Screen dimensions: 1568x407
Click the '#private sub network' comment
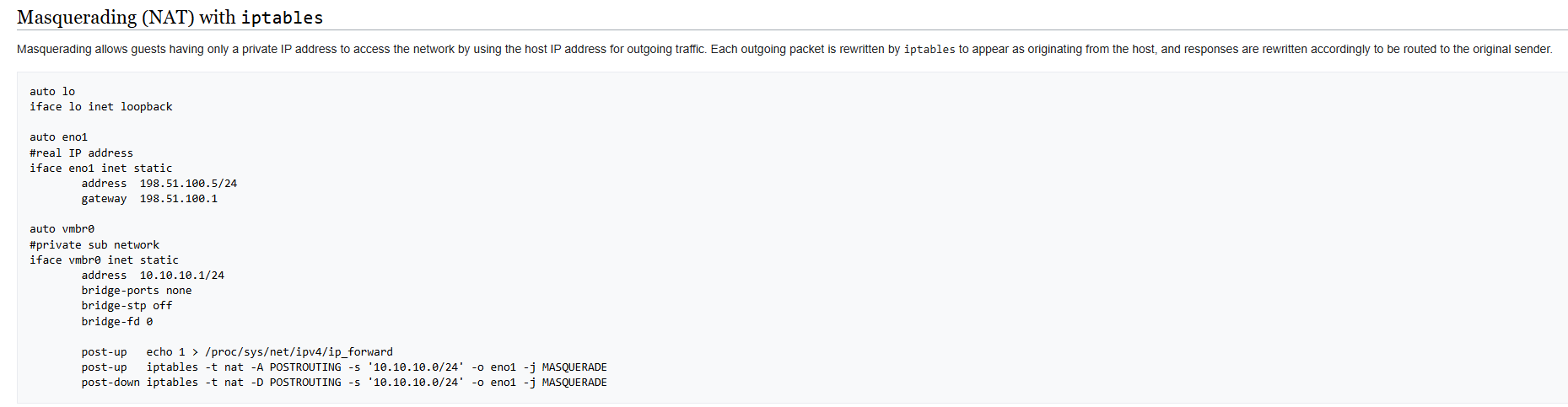tap(94, 245)
